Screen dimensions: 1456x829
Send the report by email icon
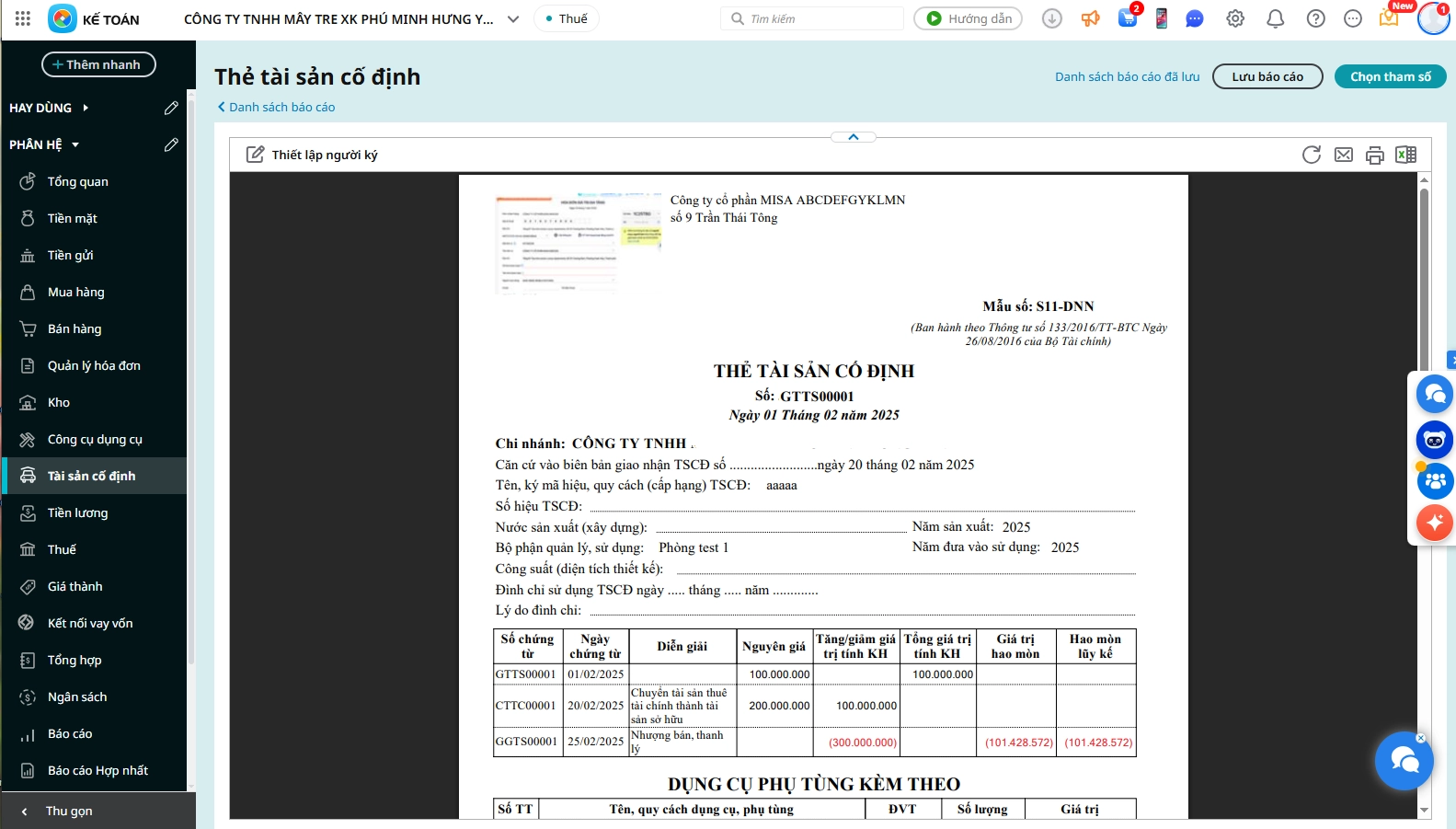pyautogui.click(x=1344, y=155)
